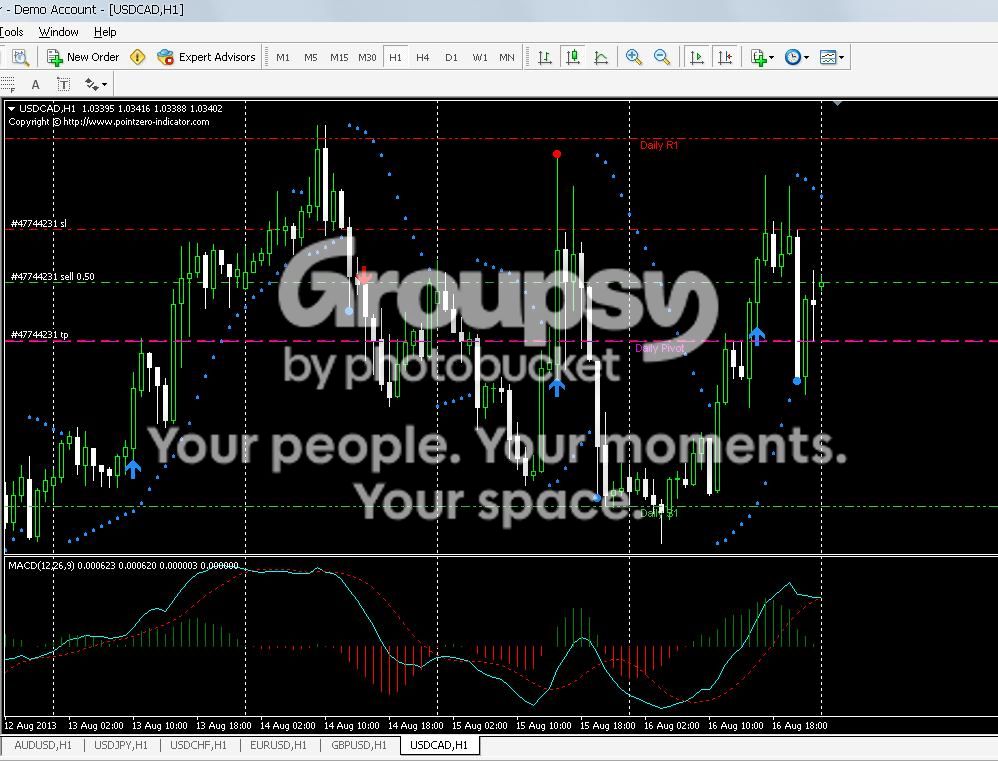Open the Strategy Tester icon

[x=20, y=57]
